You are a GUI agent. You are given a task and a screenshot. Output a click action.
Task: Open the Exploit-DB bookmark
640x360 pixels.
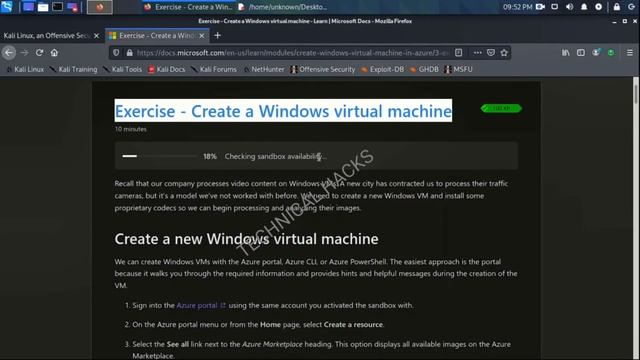coord(382,69)
